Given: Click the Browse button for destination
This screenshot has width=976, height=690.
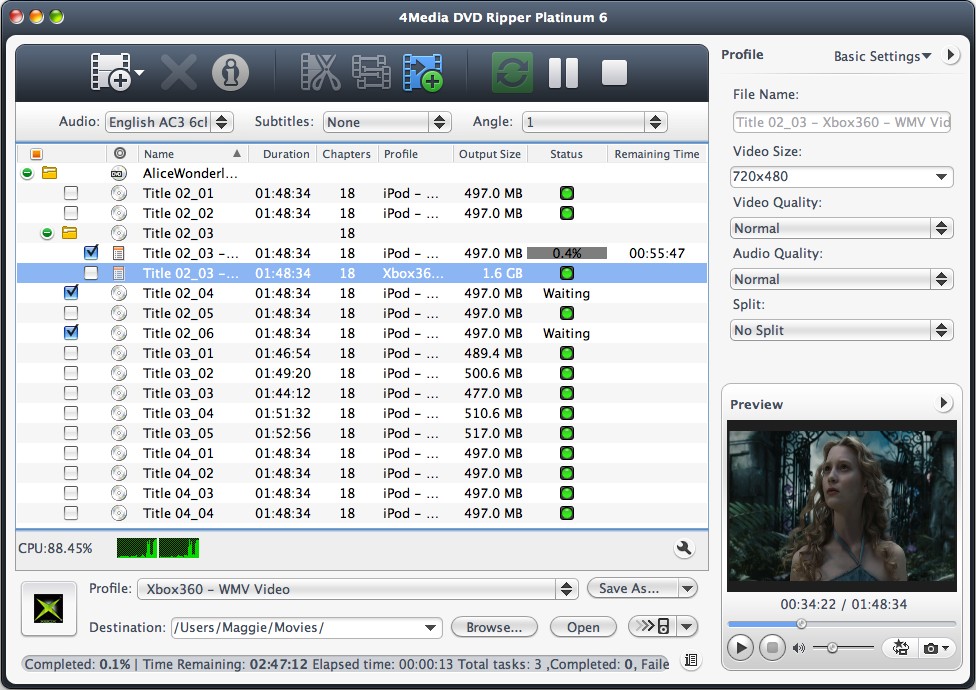Looking at the screenshot, I should point(494,627).
